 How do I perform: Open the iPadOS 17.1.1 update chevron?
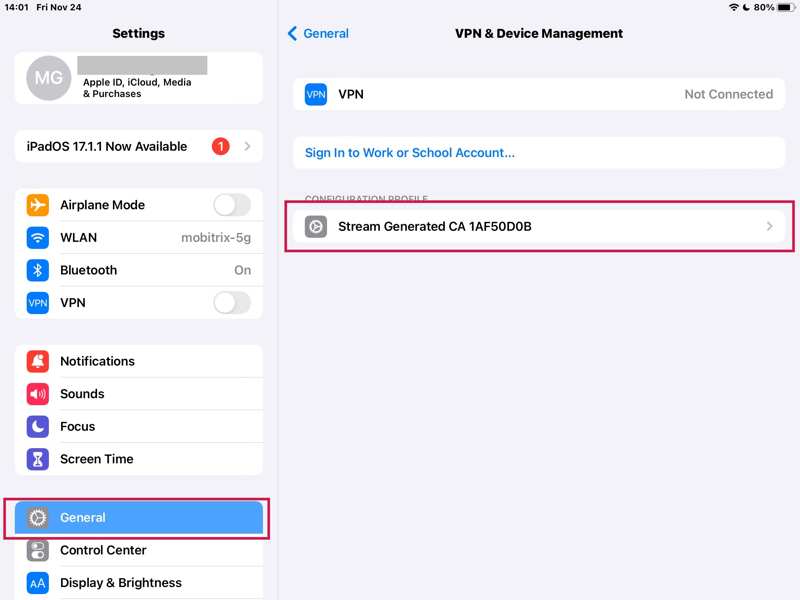point(247,146)
